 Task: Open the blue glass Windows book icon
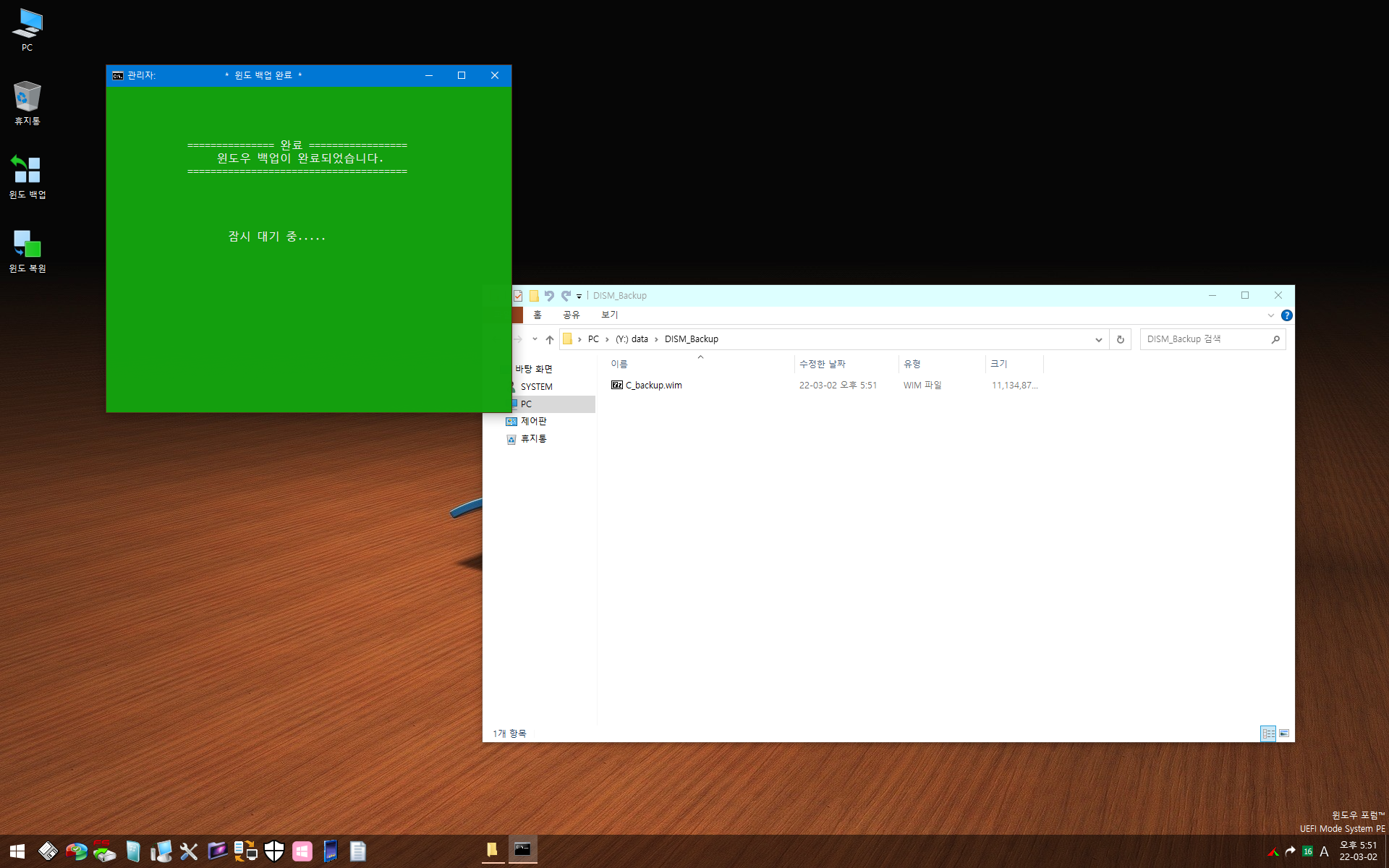[x=132, y=851]
